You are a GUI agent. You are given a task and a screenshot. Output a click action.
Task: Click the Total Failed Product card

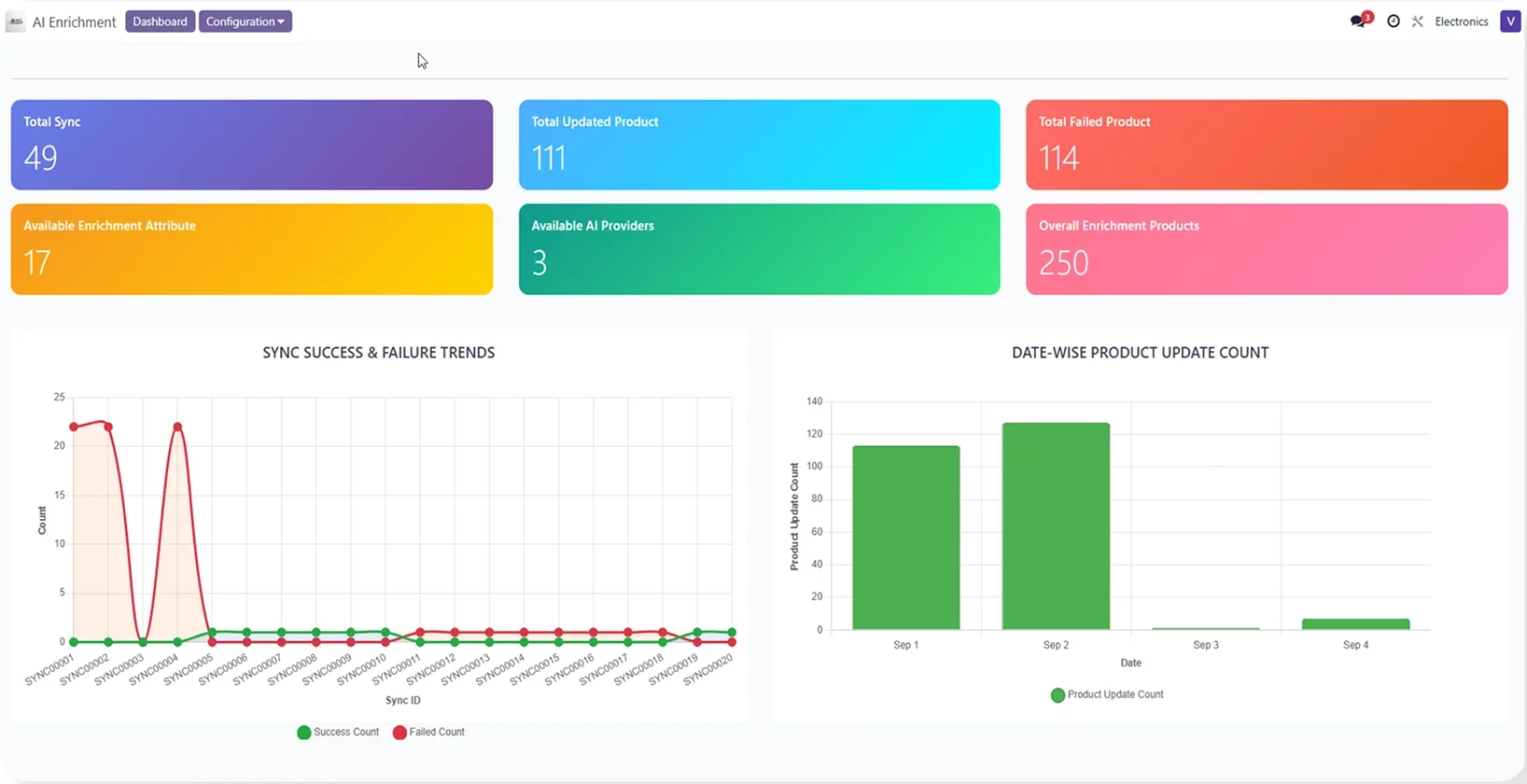pos(1267,145)
